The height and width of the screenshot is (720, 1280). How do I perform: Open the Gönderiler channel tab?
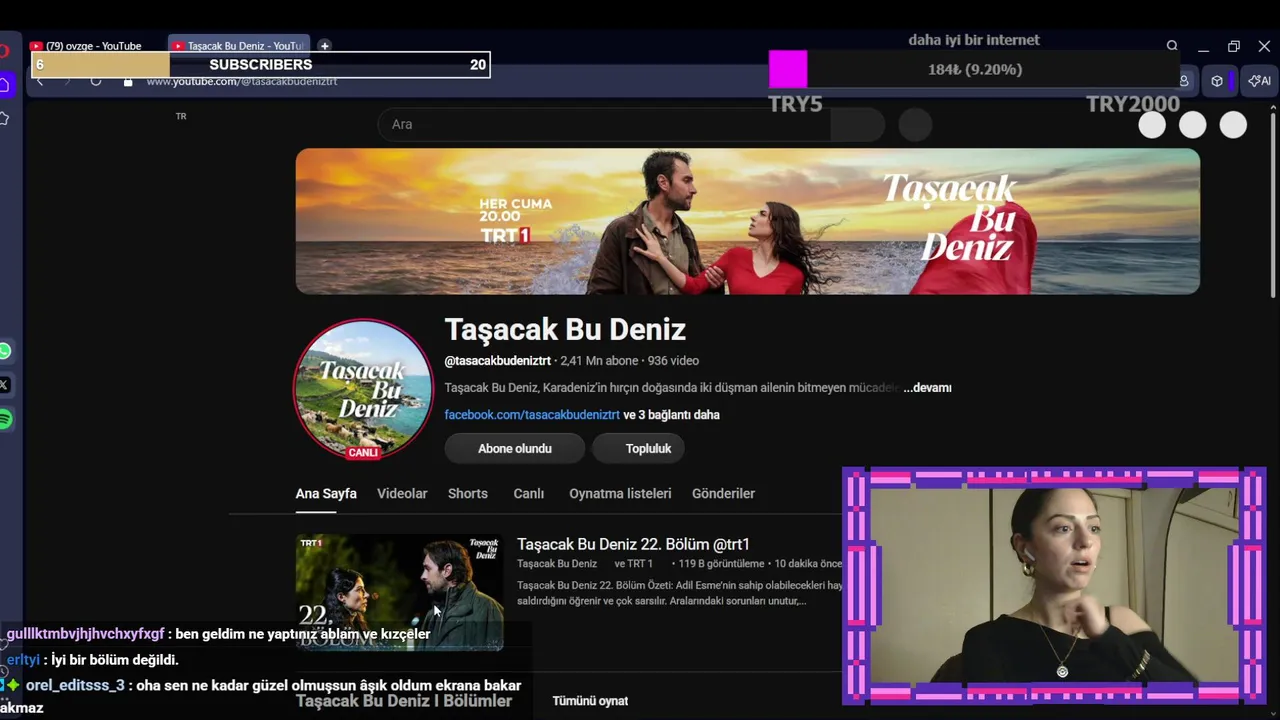point(723,494)
